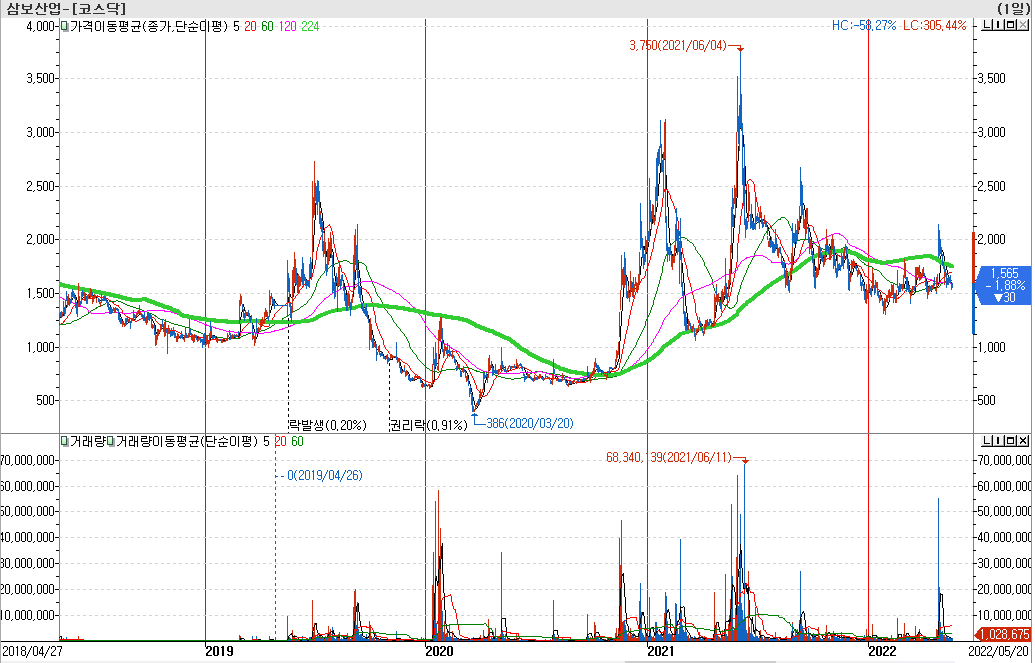Select the green 60 price moving average label
The width and height of the screenshot is (1035, 663).
(x=267, y=26)
